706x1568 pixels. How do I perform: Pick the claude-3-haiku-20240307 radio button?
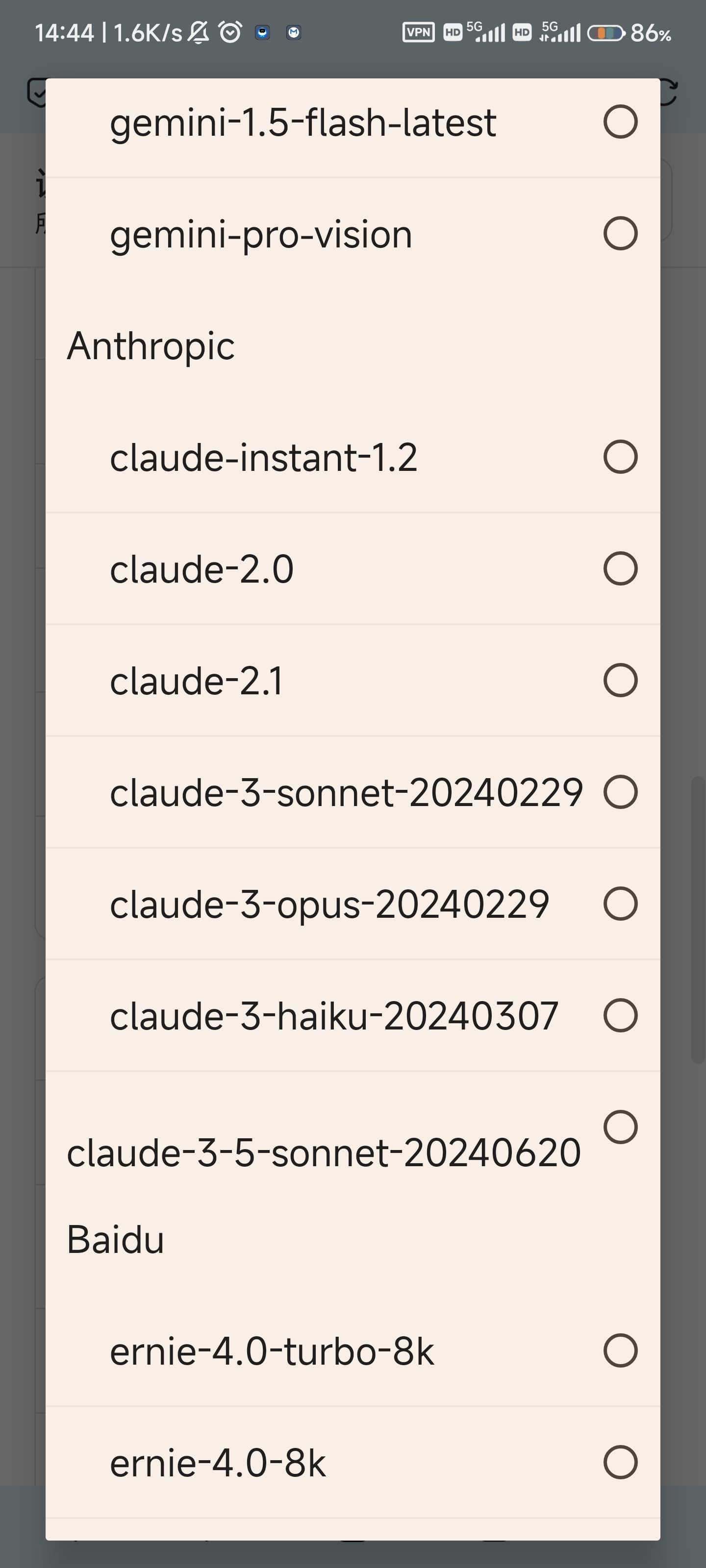[x=620, y=1015]
